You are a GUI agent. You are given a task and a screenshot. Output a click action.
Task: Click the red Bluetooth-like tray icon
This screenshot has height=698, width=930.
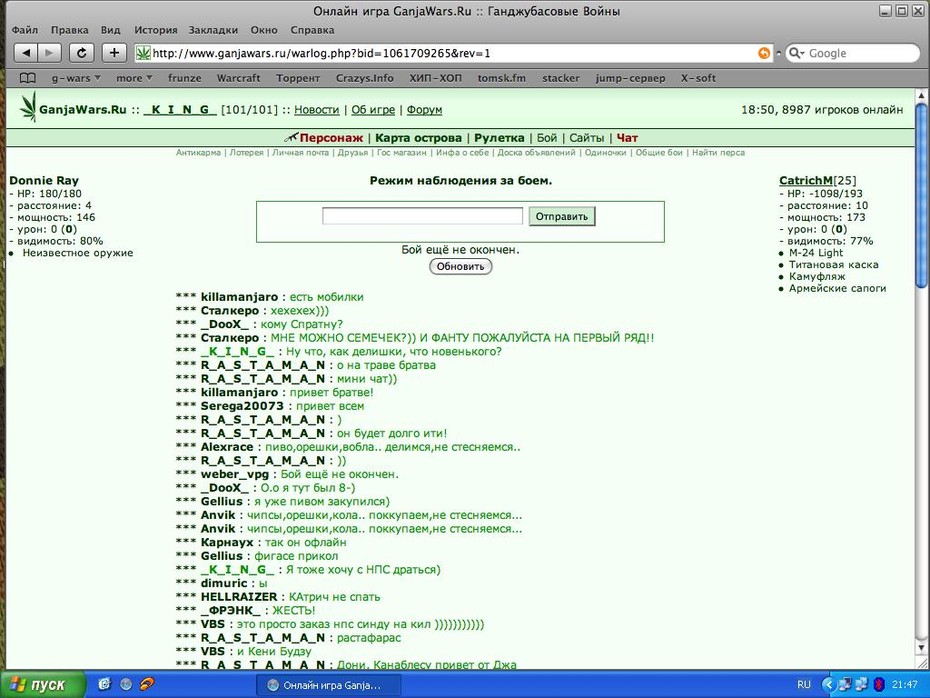pos(879,685)
